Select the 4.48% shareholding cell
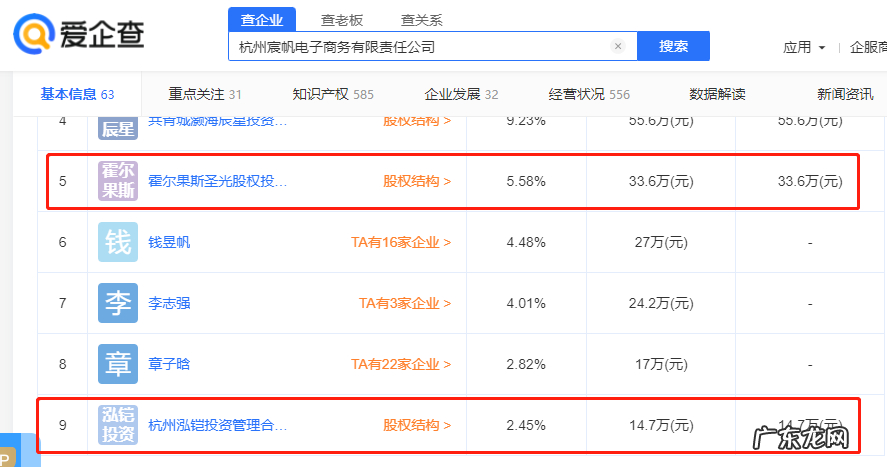 pyautogui.click(x=526, y=243)
